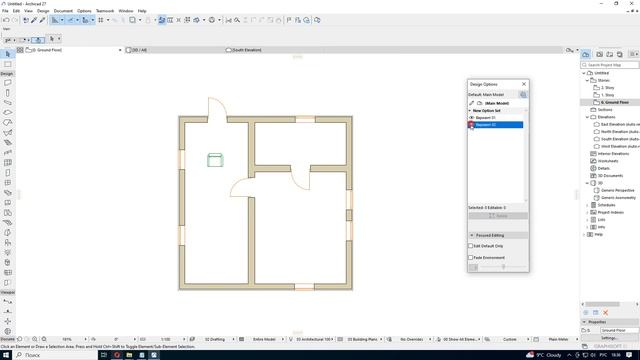The width and height of the screenshot is (640, 360).
Task: Open the Teamwork menu
Action: pos(105,11)
